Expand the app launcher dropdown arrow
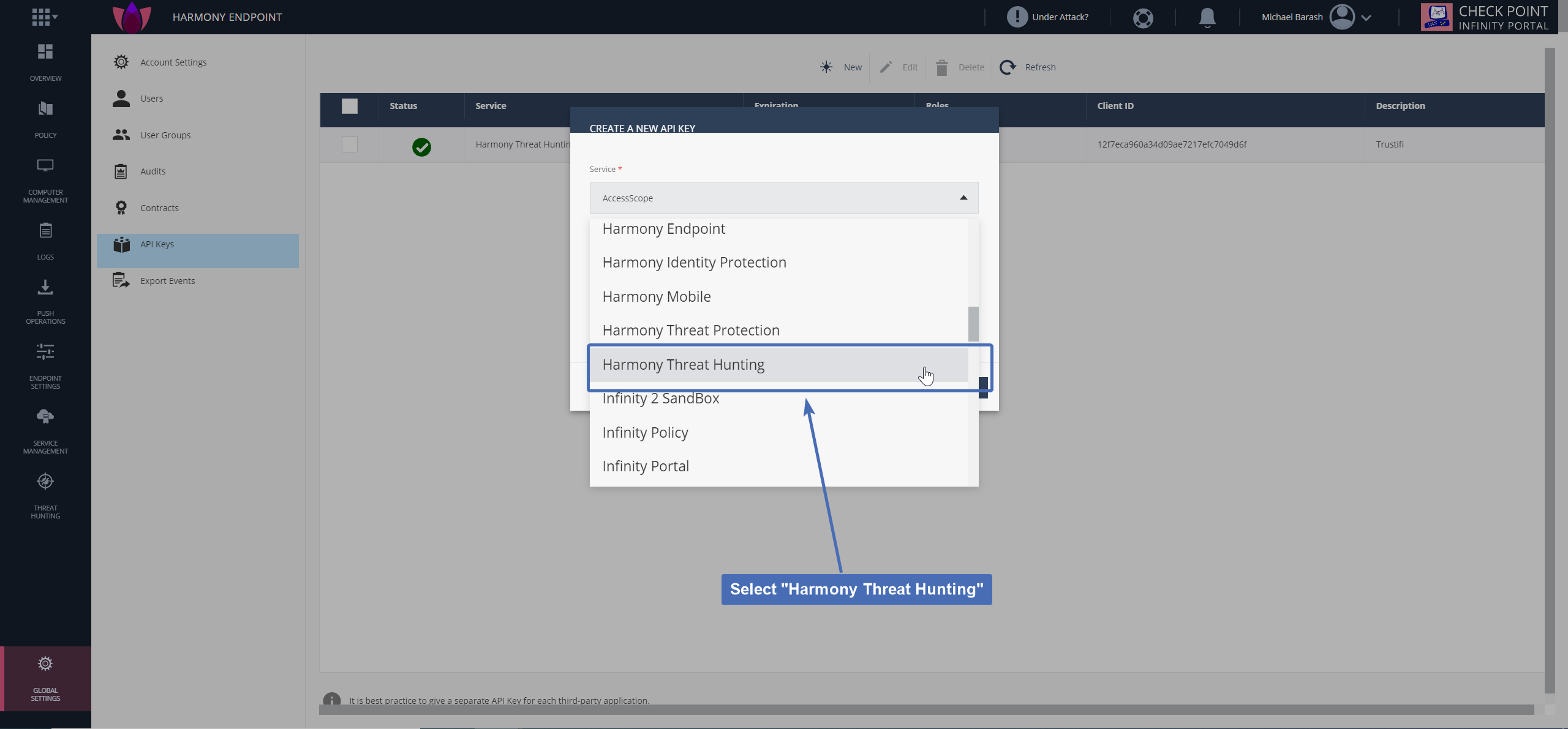This screenshot has height=729, width=1568. 55,17
